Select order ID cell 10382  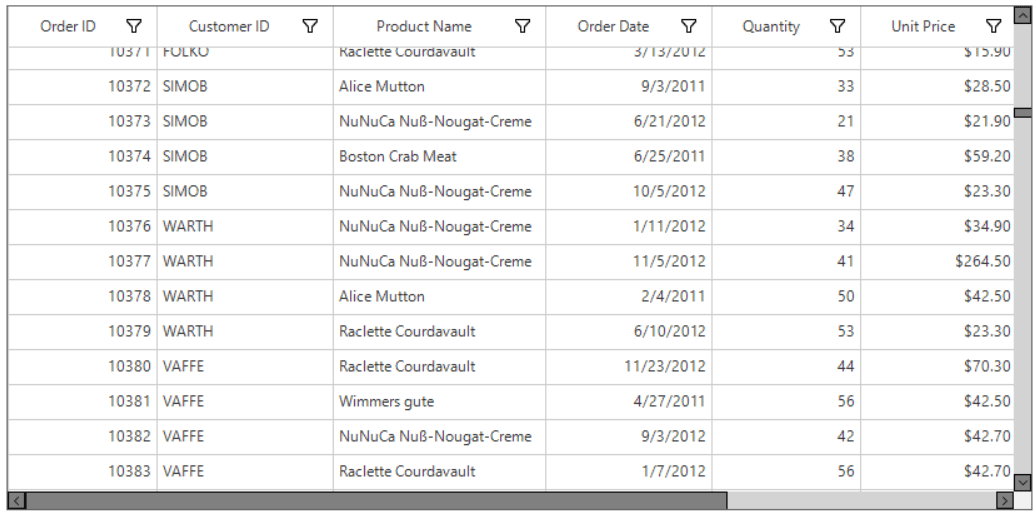click(x=83, y=437)
